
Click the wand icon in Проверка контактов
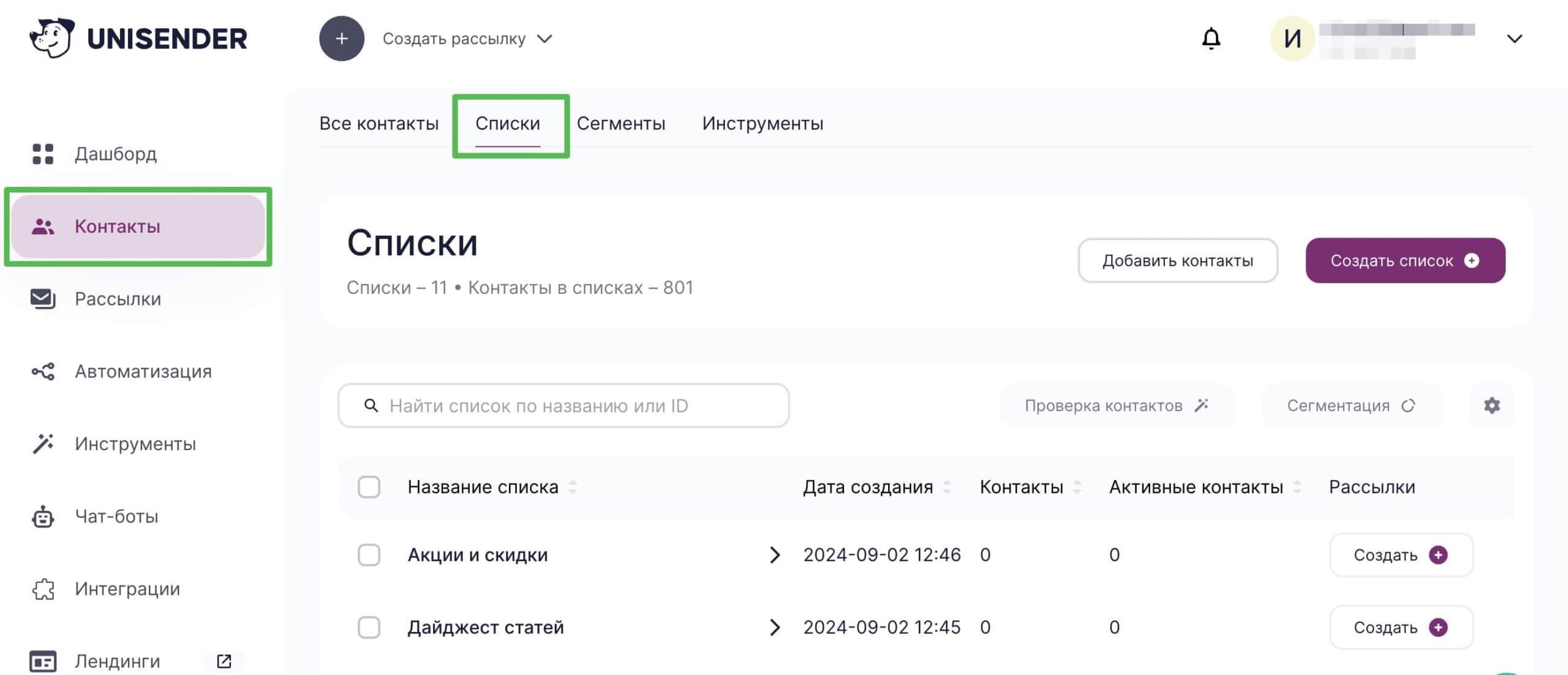tap(1201, 405)
